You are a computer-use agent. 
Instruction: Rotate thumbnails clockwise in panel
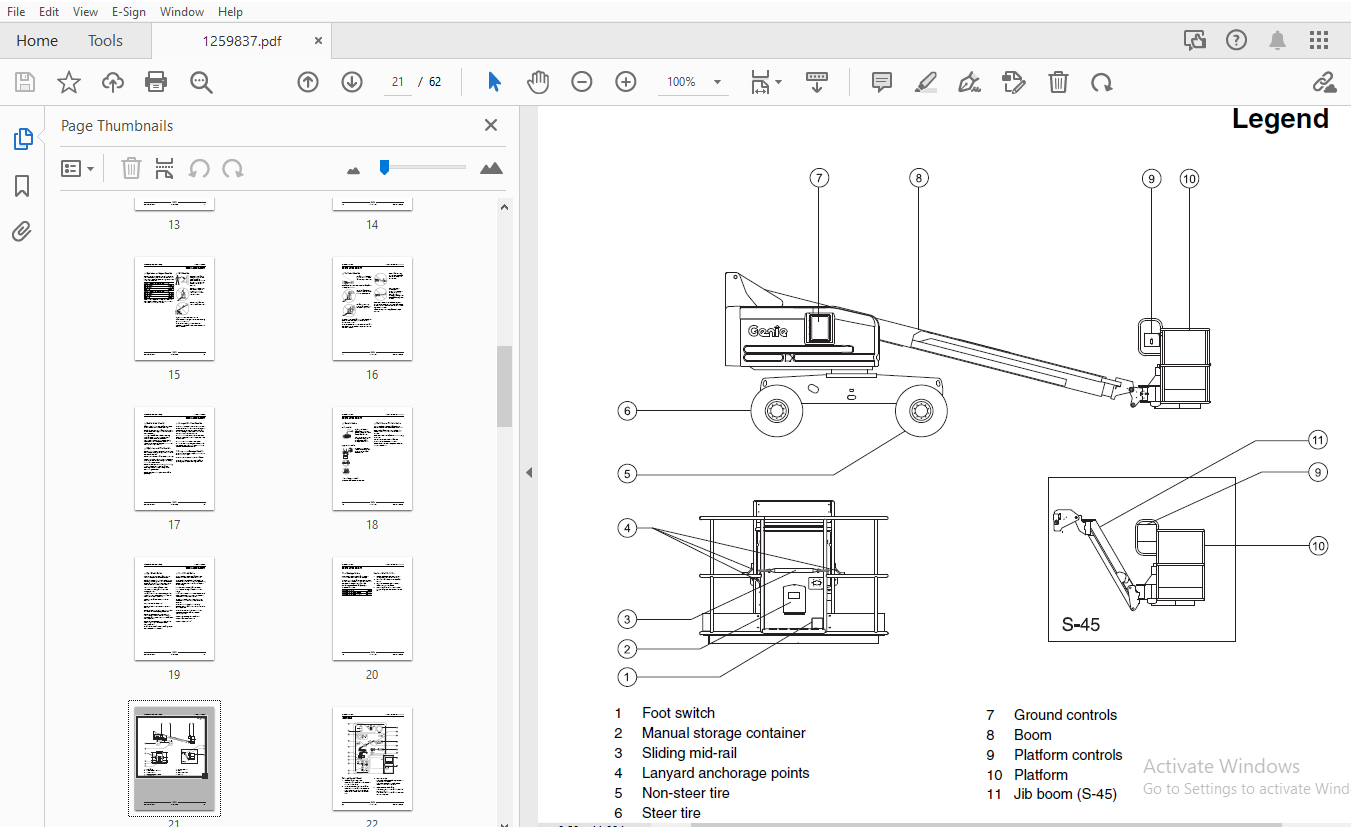[x=233, y=168]
